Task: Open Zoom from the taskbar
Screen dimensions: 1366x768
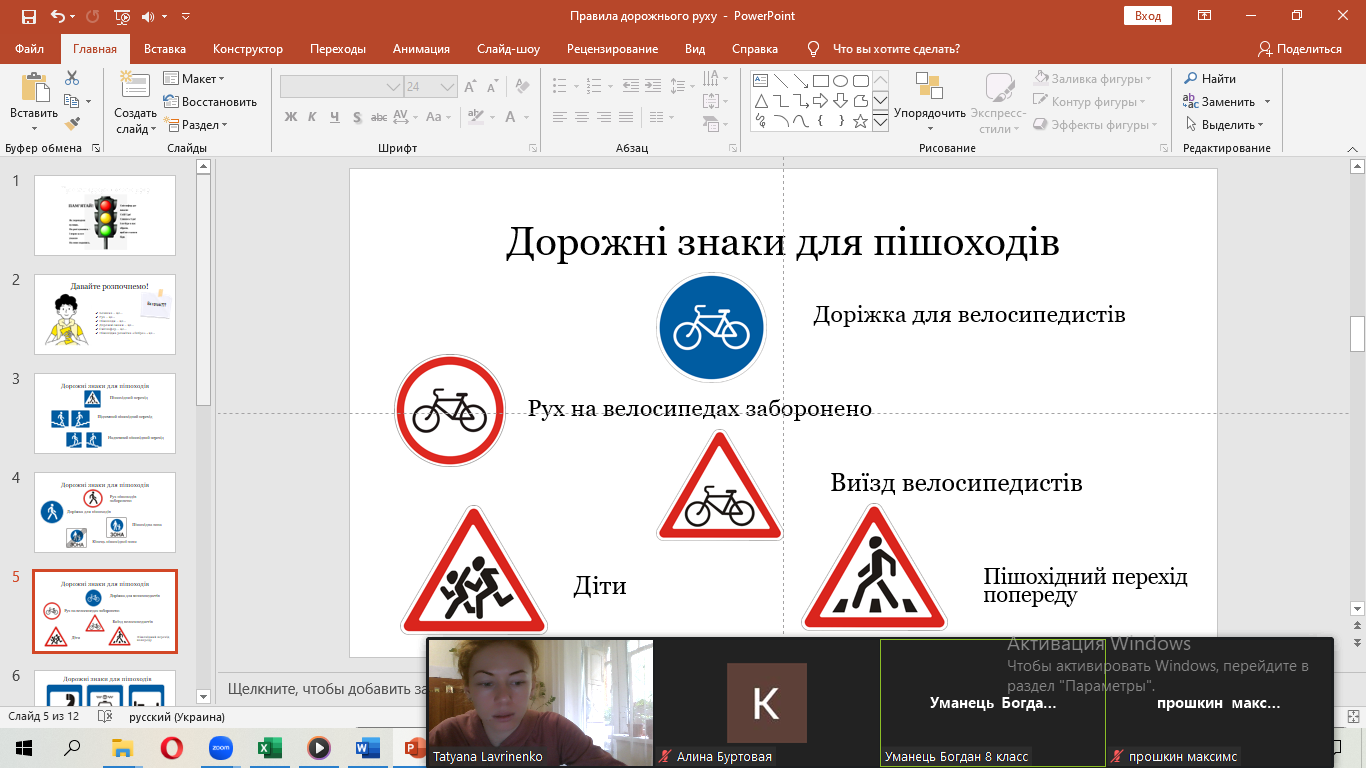Action: point(221,748)
